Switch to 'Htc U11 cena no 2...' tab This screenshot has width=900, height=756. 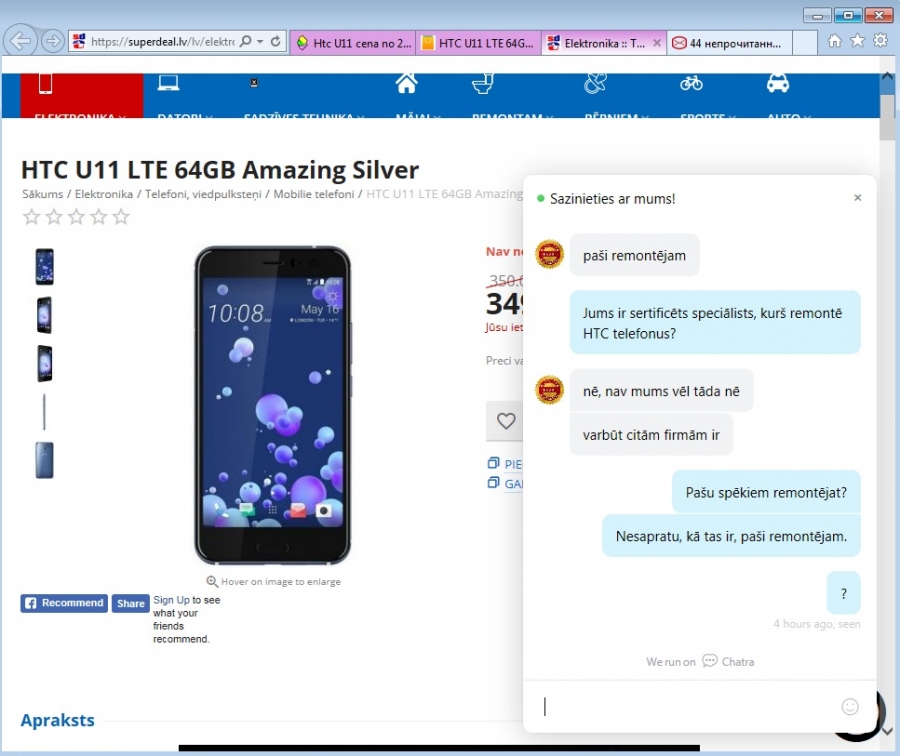353,43
